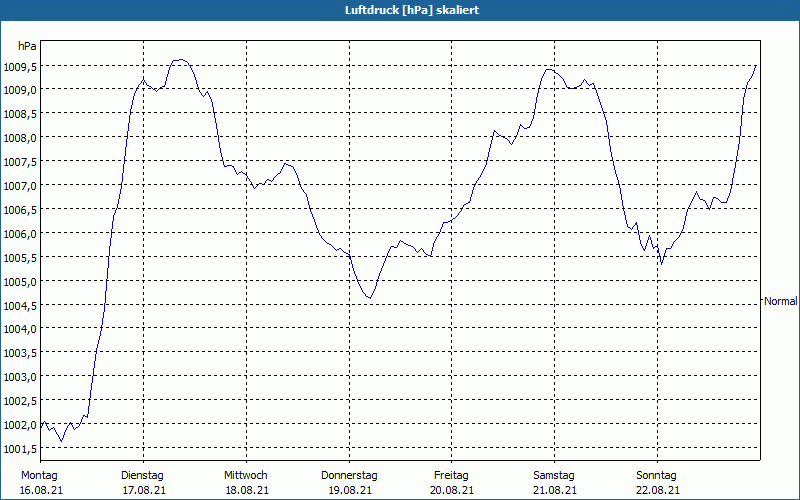
Task: Click the 1009,0 axis value
Action: click(20, 90)
